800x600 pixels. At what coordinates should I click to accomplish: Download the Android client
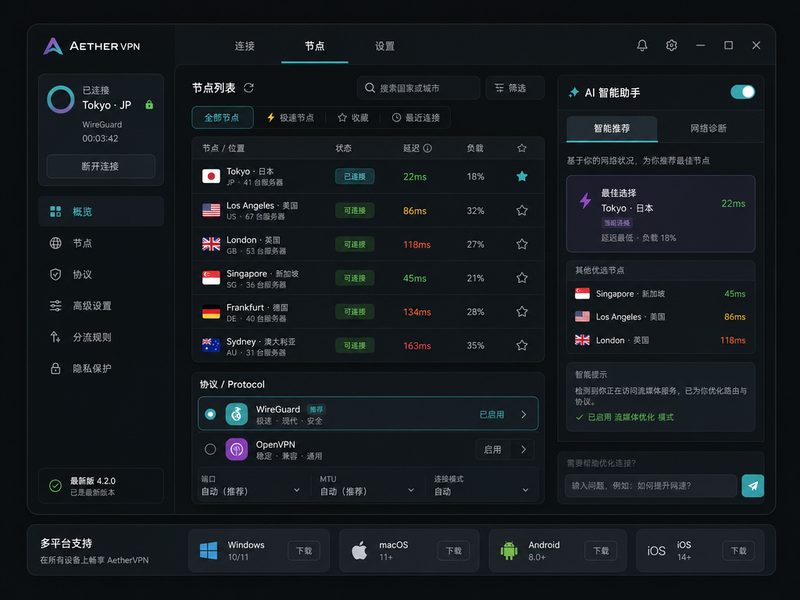[x=601, y=551]
